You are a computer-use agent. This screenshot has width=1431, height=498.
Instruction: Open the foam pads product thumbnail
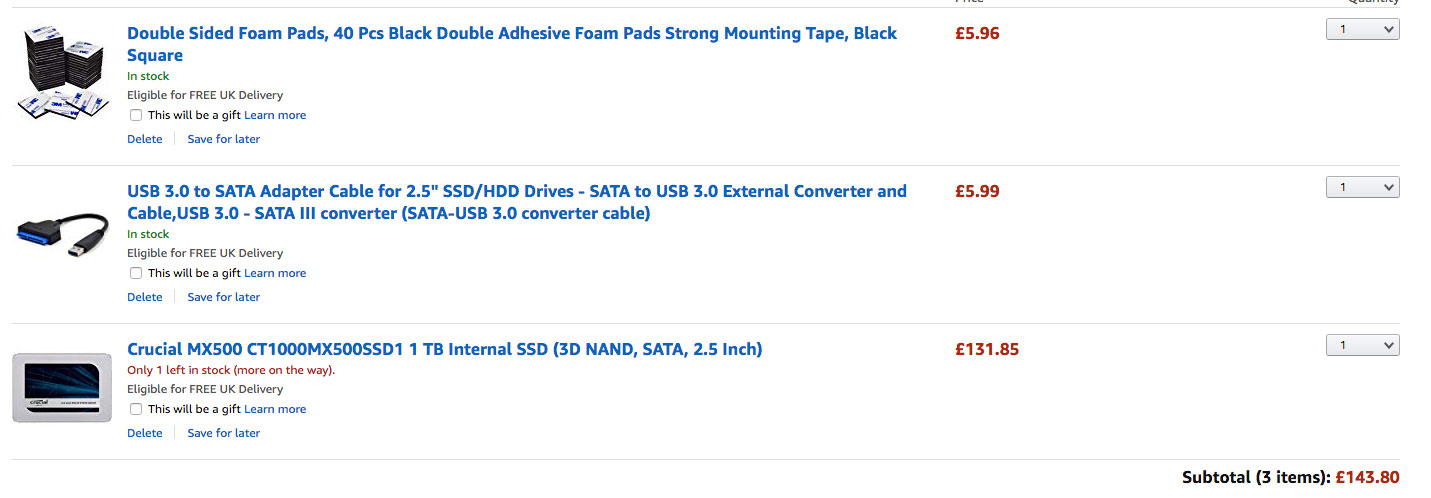pos(62,73)
